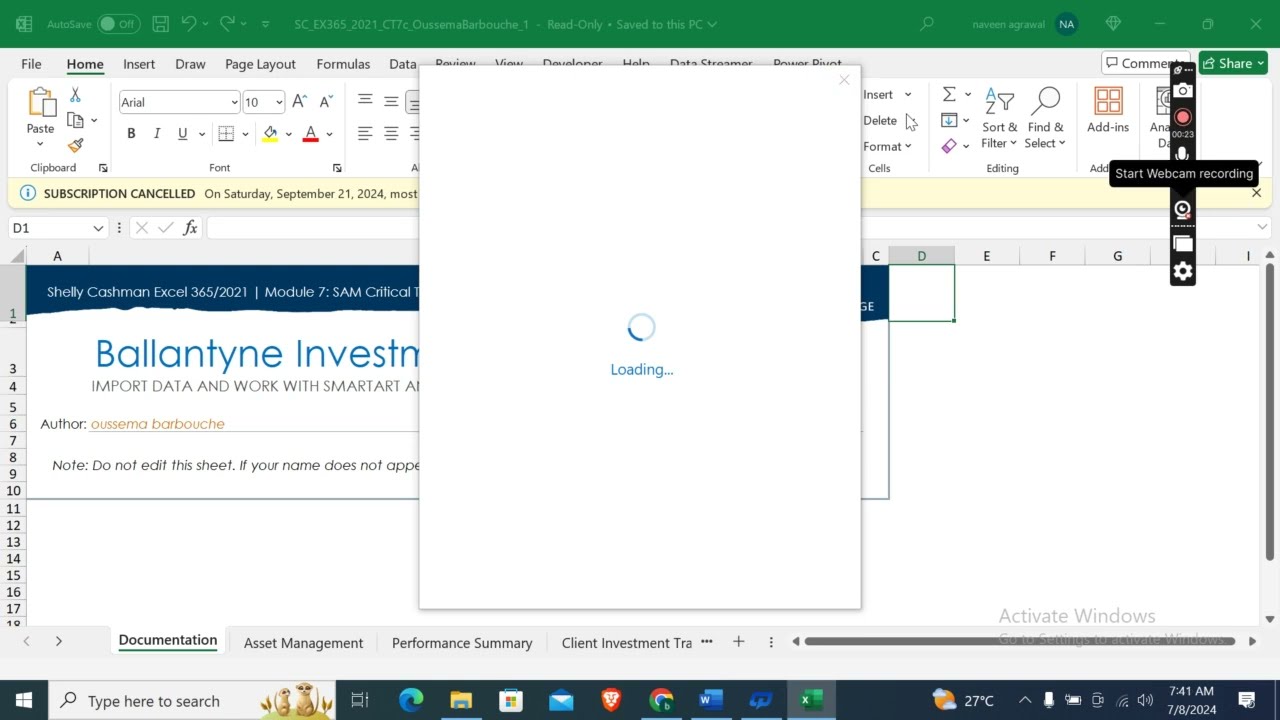Open the NA account avatar
The height and width of the screenshot is (720, 1280).
click(x=1066, y=24)
